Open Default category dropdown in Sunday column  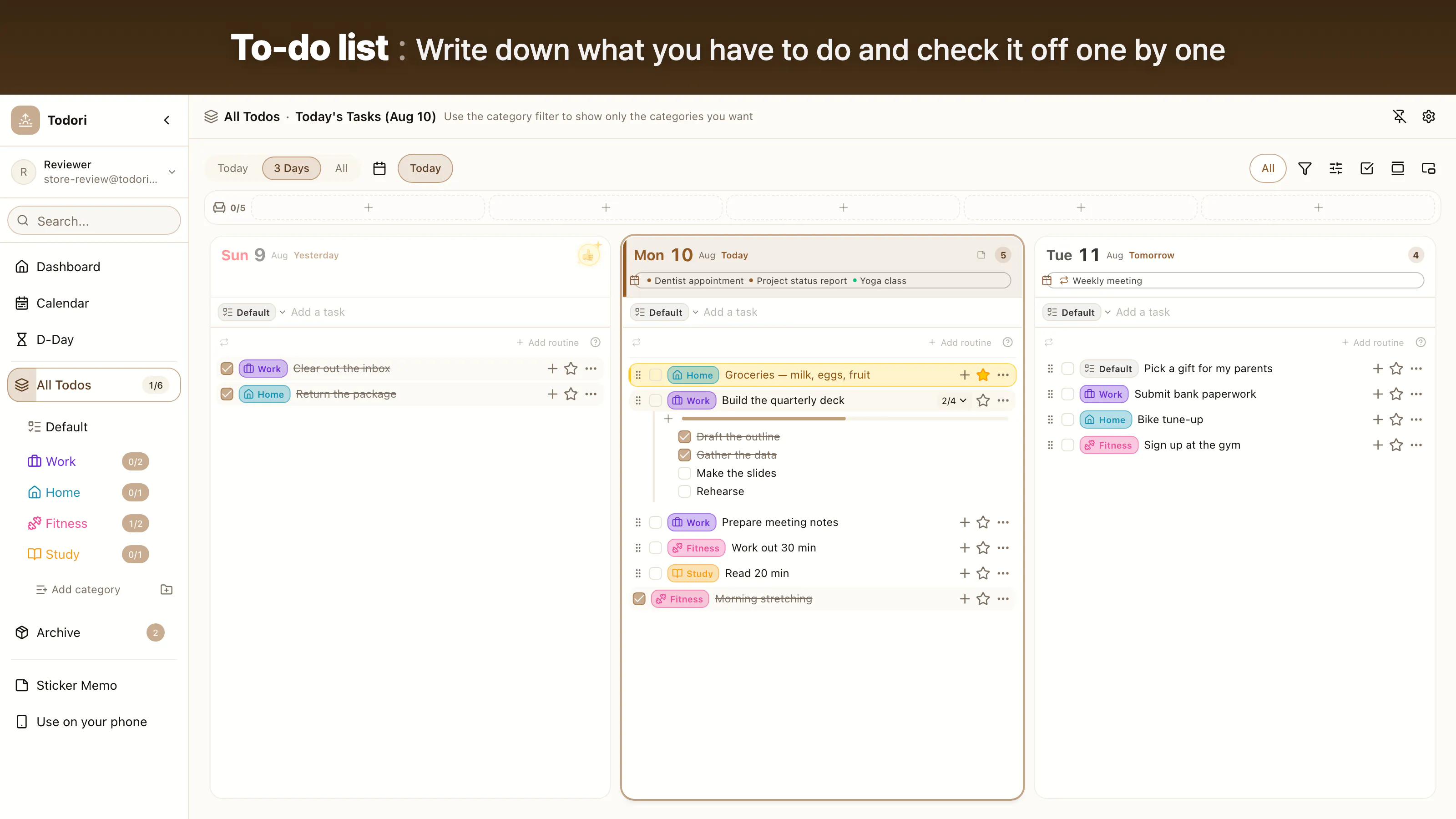(x=252, y=312)
